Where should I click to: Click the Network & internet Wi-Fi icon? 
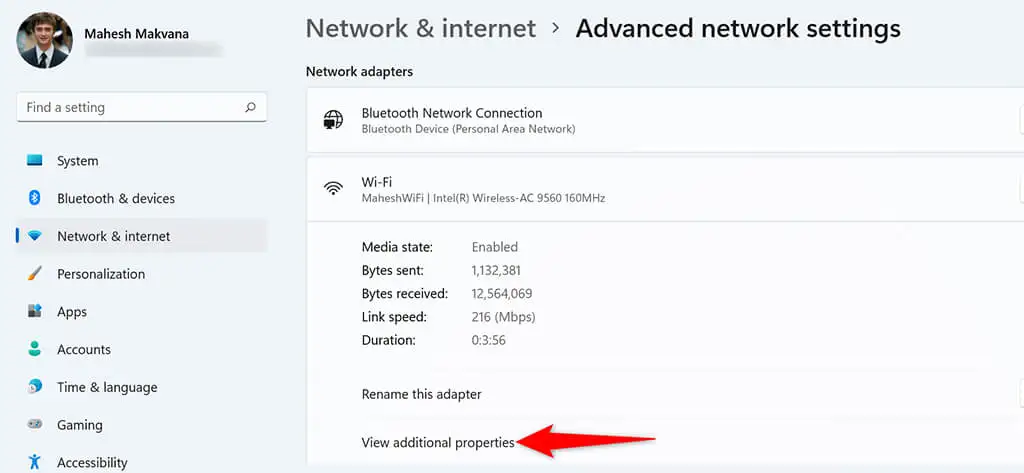click(x=35, y=236)
